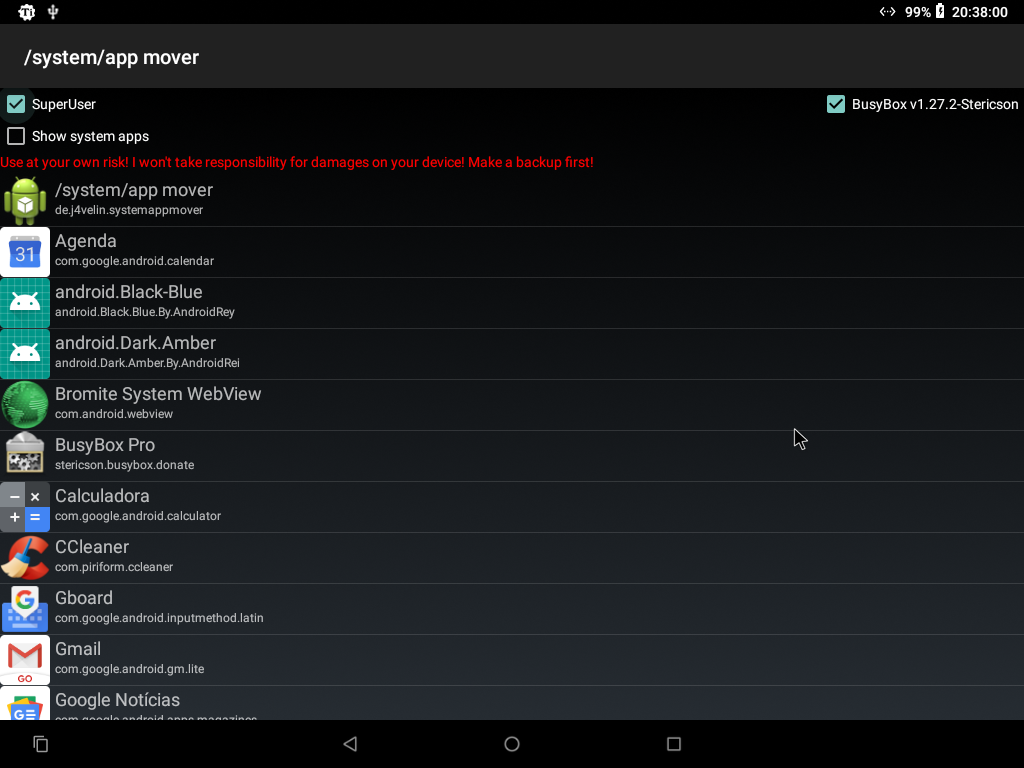
Task: Click the /system/app mover title header
Action: pyautogui.click(x=111, y=57)
